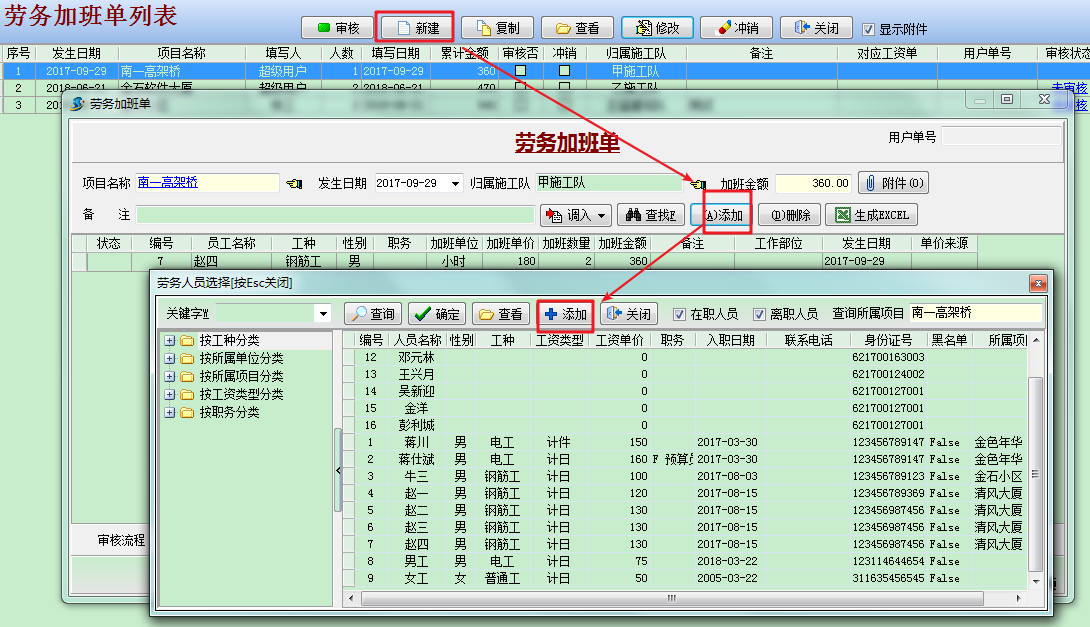Select personnel row 蒋川
The image size is (1090, 627).
pyautogui.click(x=685, y=442)
